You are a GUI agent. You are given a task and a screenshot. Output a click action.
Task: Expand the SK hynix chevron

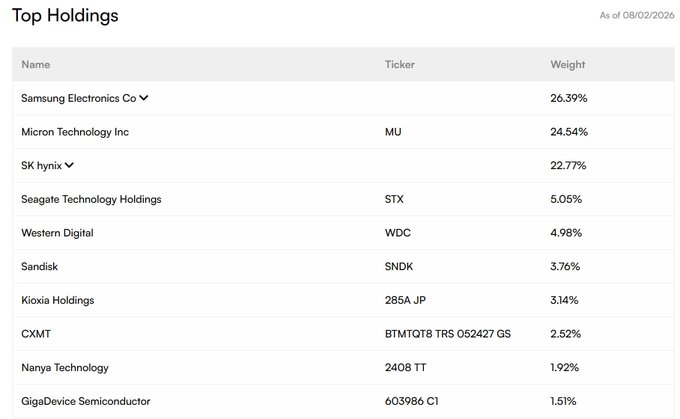(69, 165)
